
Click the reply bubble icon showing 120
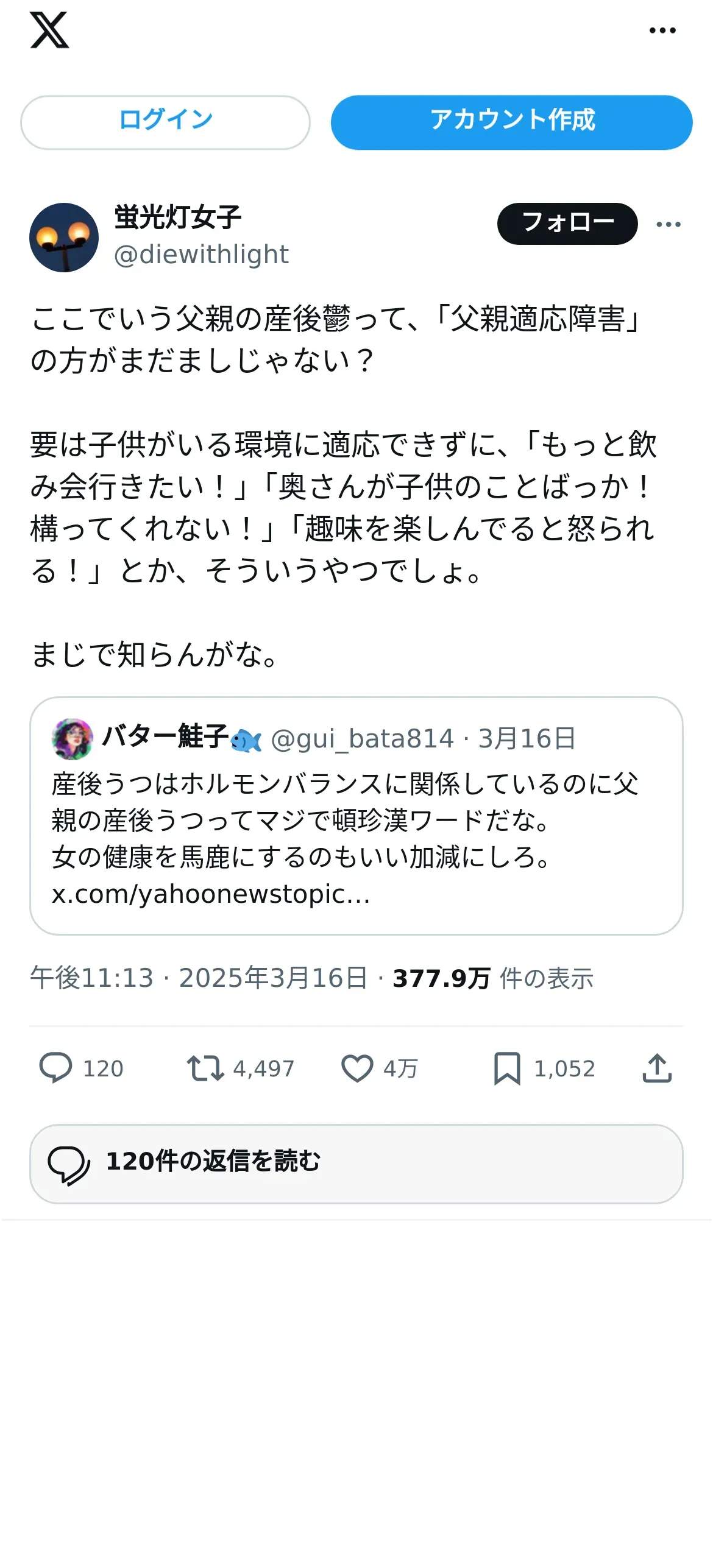tap(56, 1068)
